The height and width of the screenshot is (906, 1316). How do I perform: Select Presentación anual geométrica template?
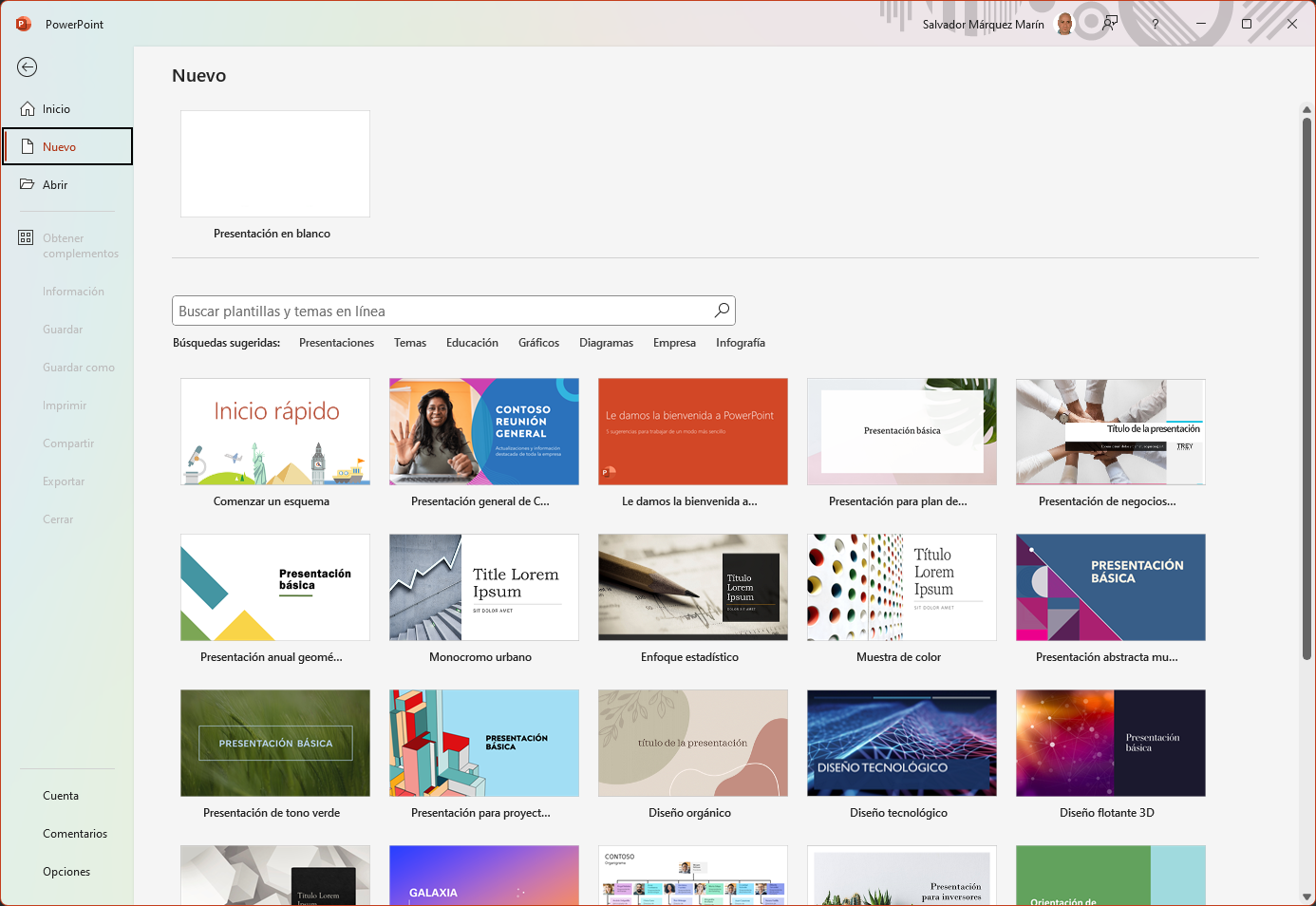coord(275,587)
